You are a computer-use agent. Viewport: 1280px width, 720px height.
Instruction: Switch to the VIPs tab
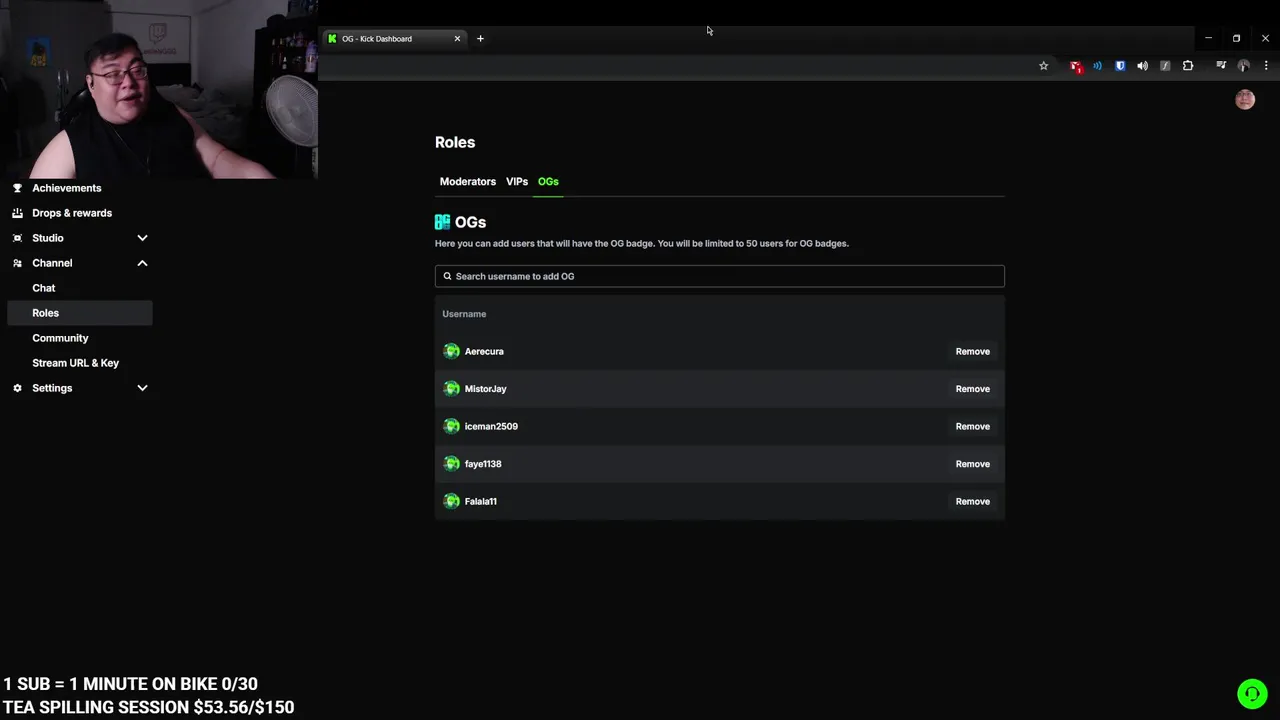[x=517, y=182]
